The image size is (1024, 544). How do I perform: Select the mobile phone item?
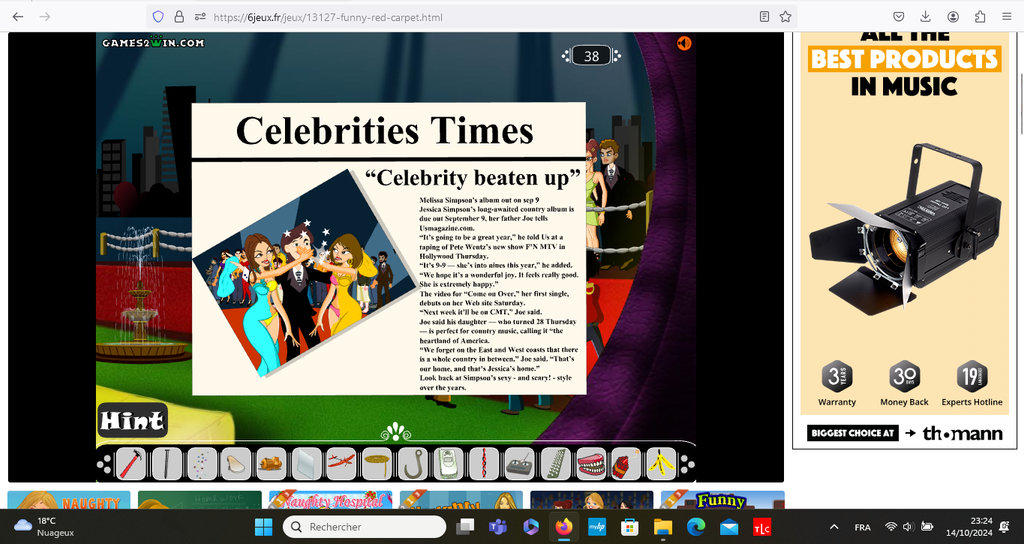point(448,464)
